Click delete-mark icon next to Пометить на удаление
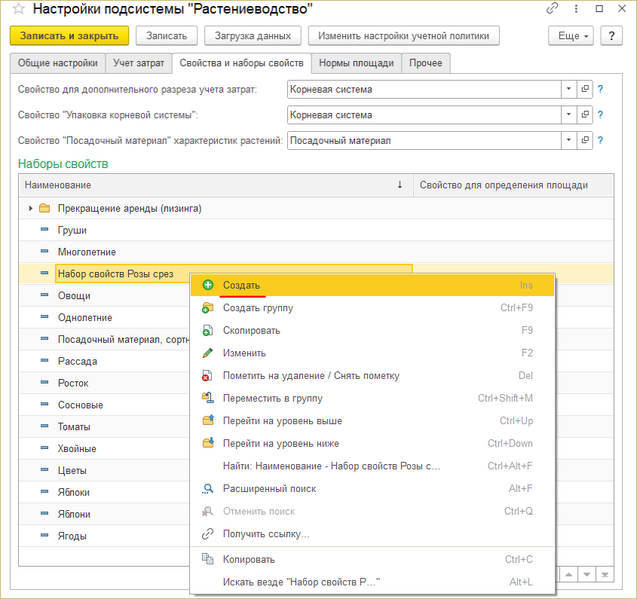The width and height of the screenshot is (637, 599). click(x=208, y=375)
